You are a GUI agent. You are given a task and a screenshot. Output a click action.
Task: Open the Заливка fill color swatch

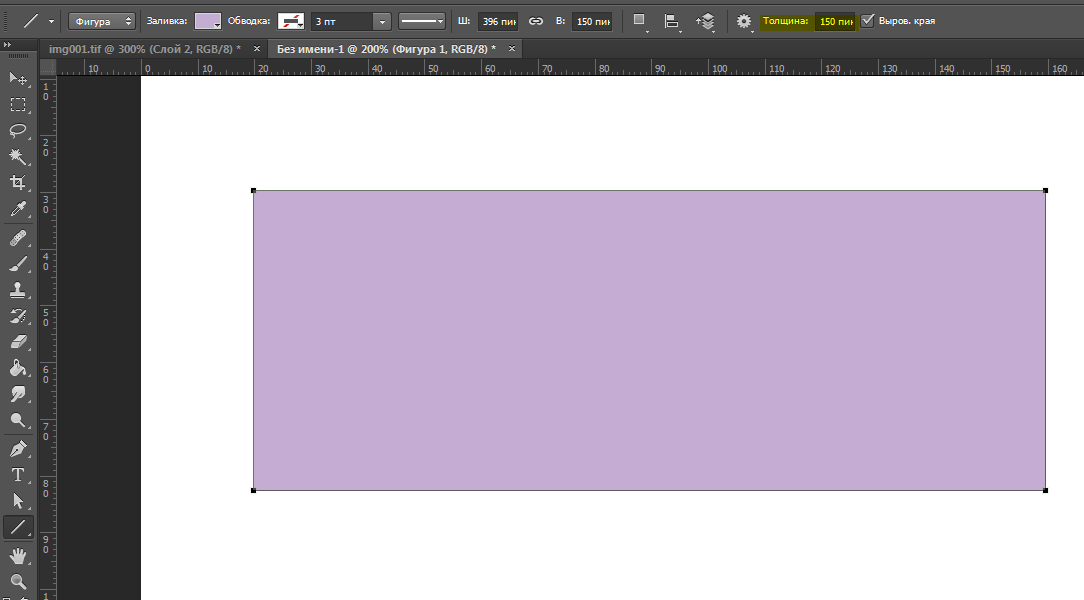[207, 21]
